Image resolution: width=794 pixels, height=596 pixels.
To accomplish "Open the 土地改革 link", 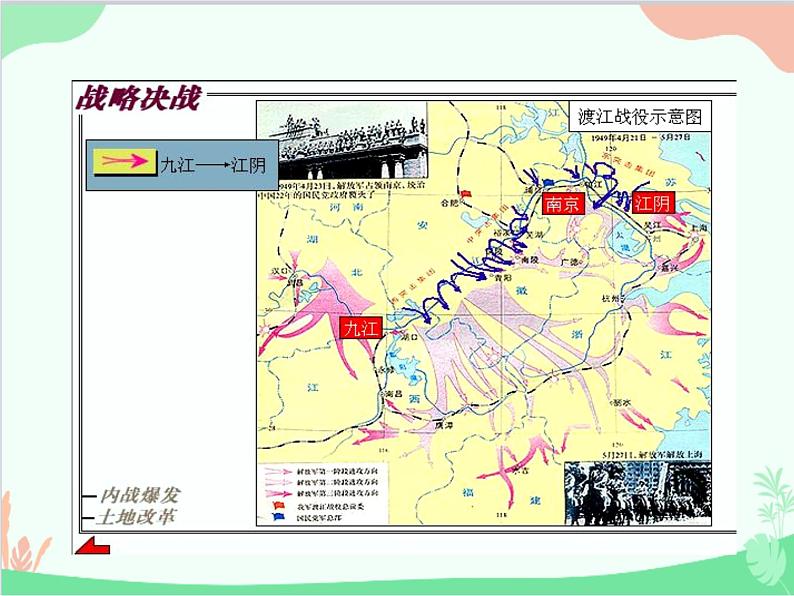I will point(136,517).
